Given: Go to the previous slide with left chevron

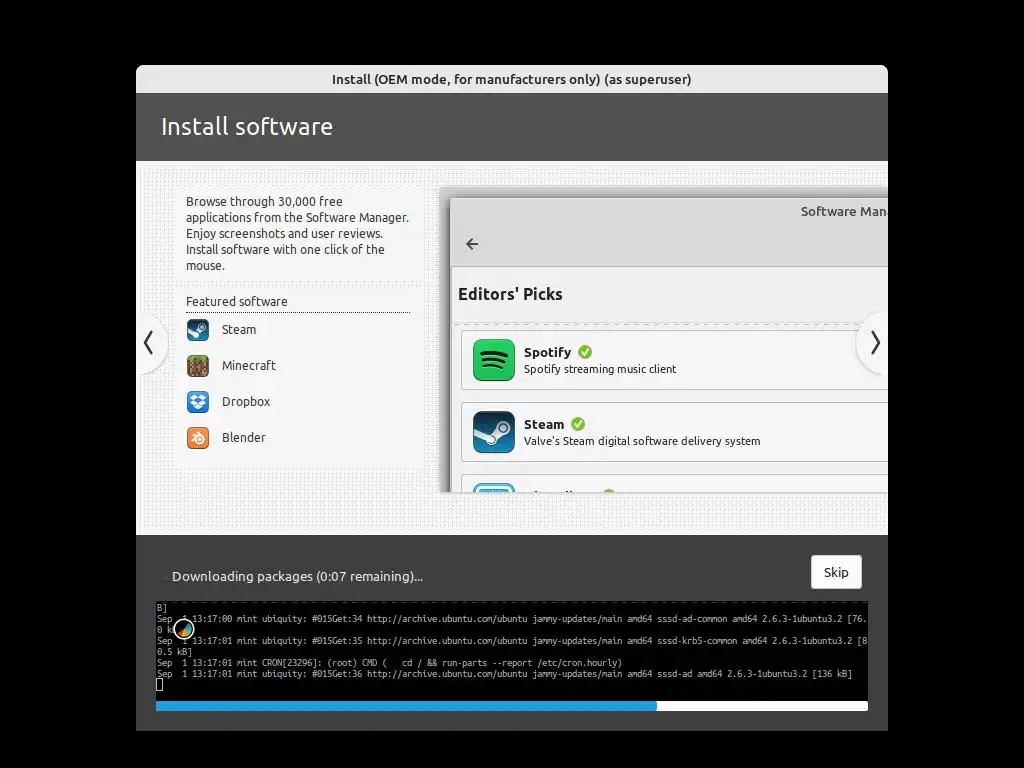Looking at the screenshot, I should click(x=150, y=342).
